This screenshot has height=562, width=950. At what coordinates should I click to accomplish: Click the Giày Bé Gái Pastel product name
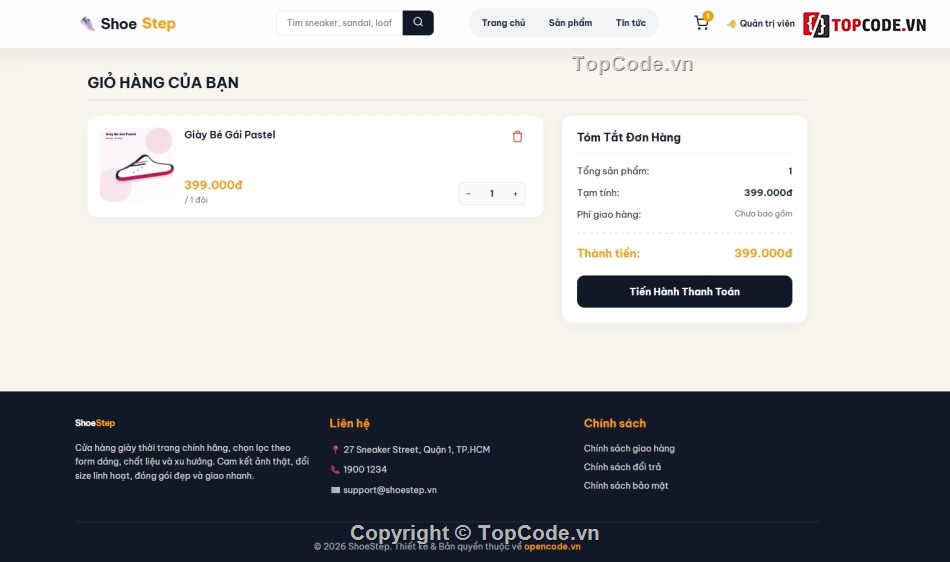point(230,134)
